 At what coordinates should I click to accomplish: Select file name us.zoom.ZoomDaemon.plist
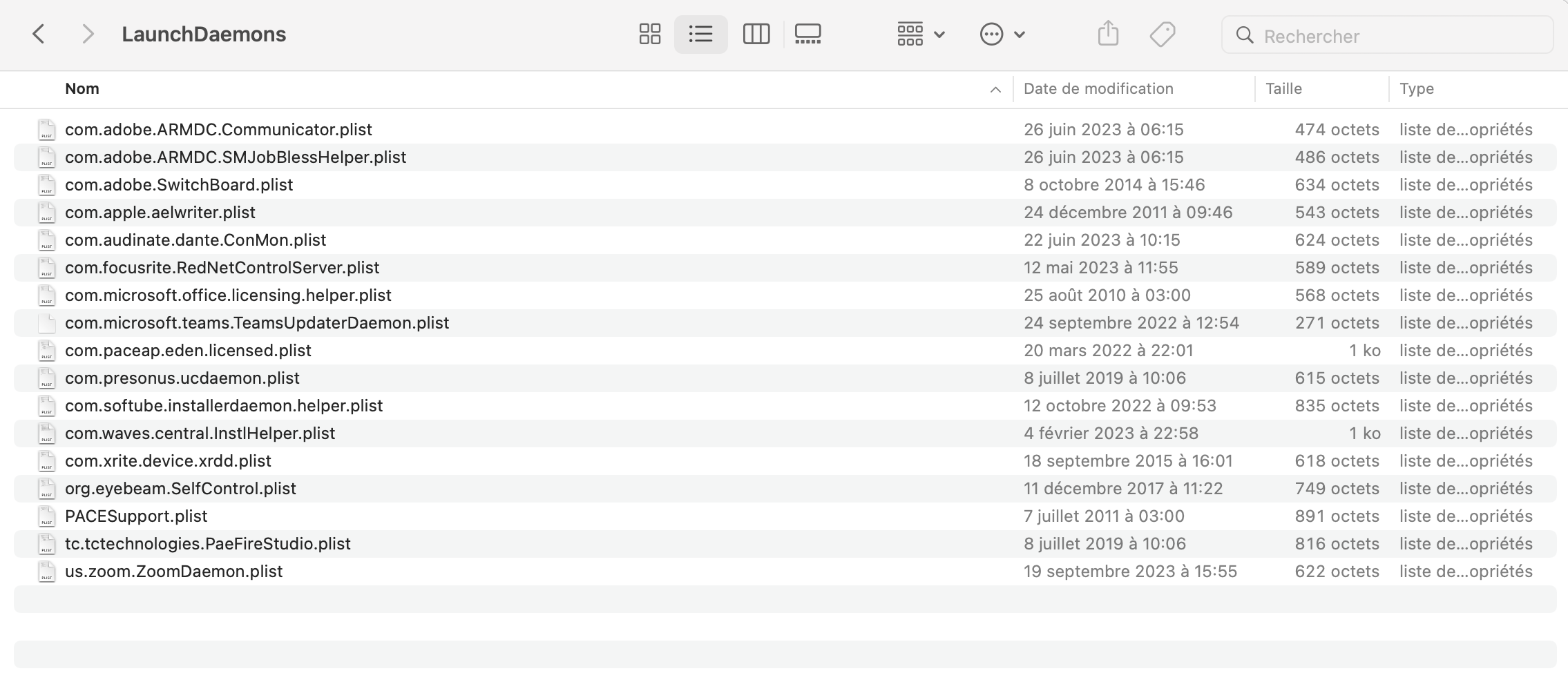174,571
